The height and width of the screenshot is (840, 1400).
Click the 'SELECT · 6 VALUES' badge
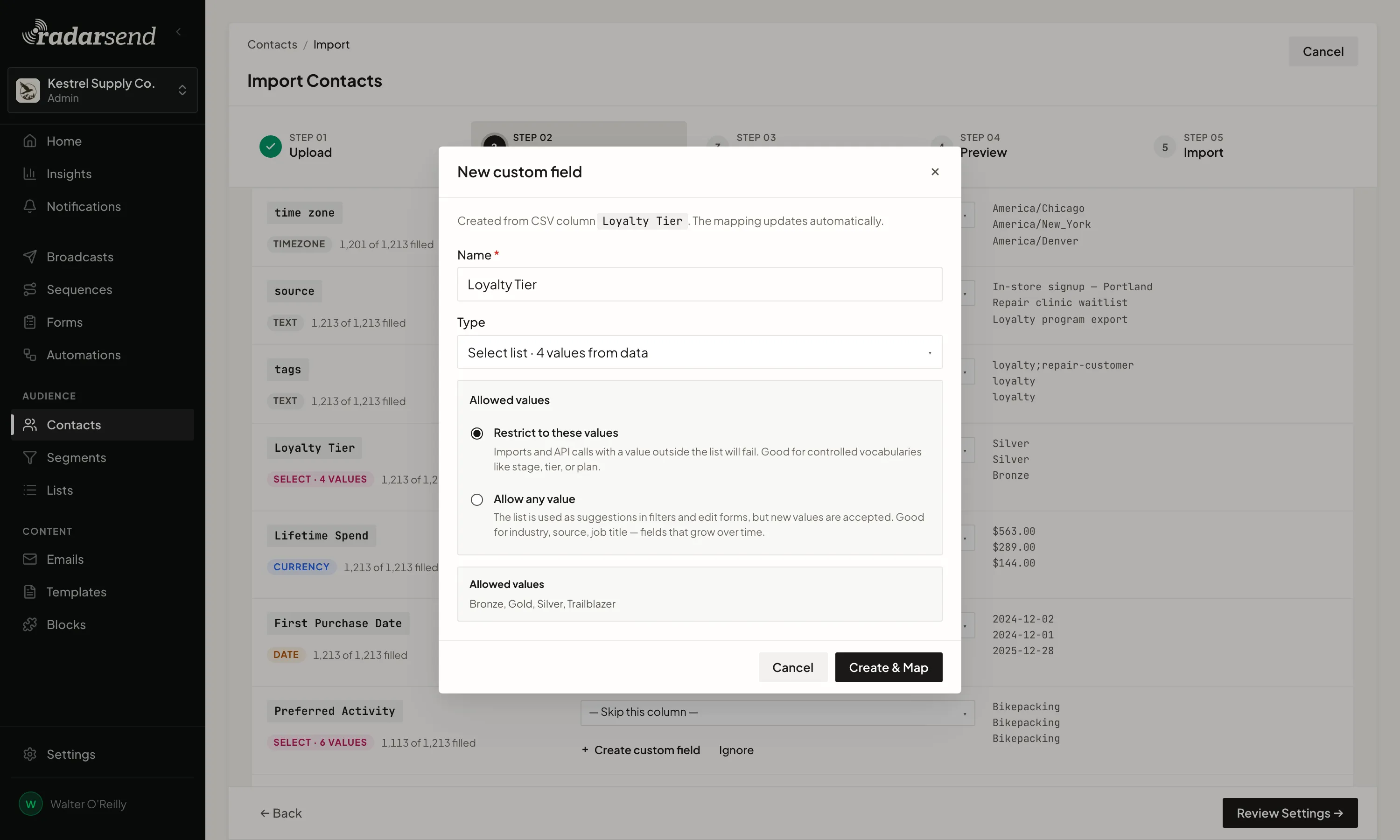click(x=320, y=742)
